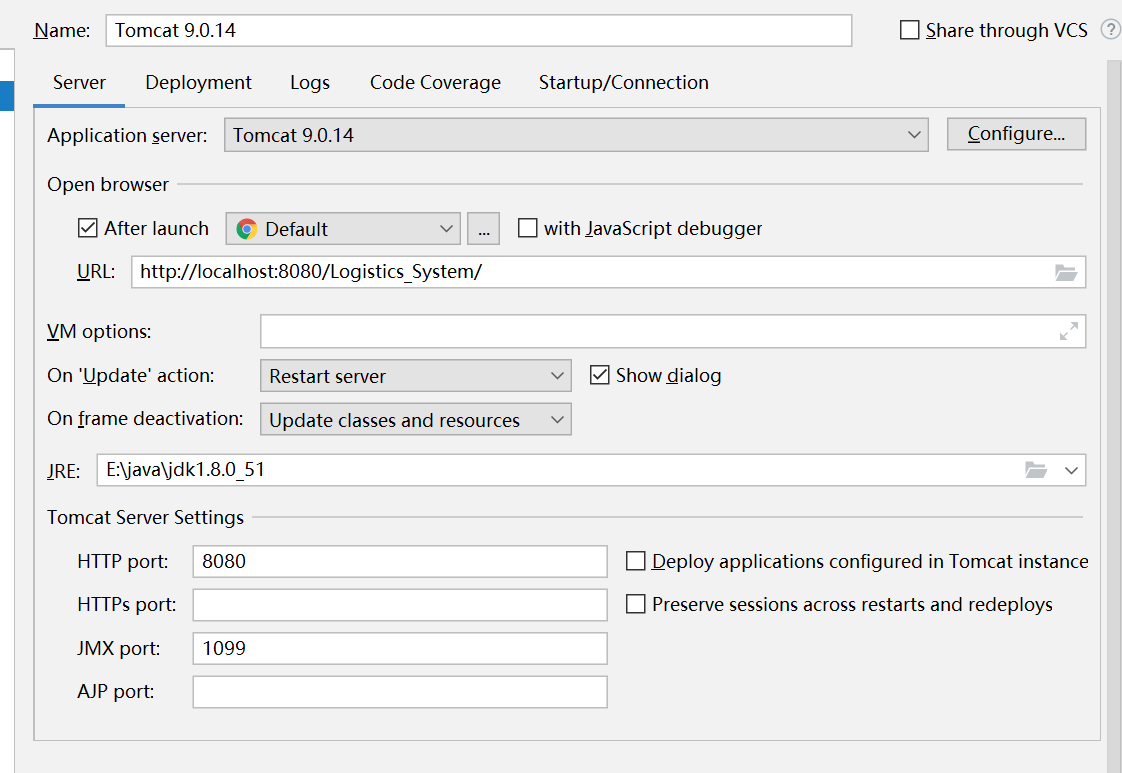Click the browser ellipsis button
This screenshot has height=773, width=1122.
pos(483,229)
